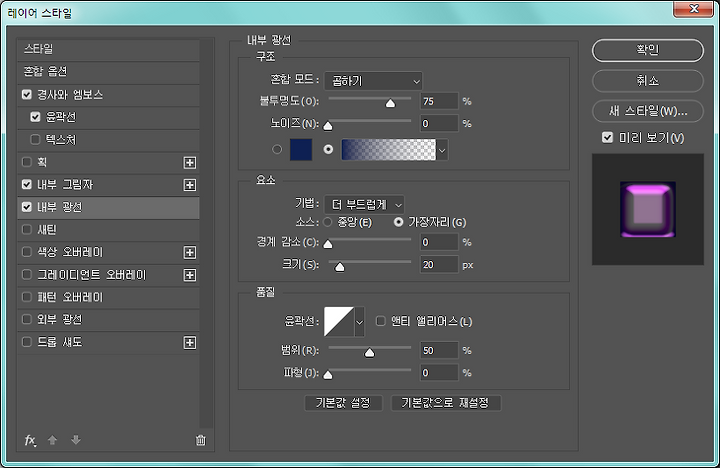Click the 파형 value field

click(439, 372)
